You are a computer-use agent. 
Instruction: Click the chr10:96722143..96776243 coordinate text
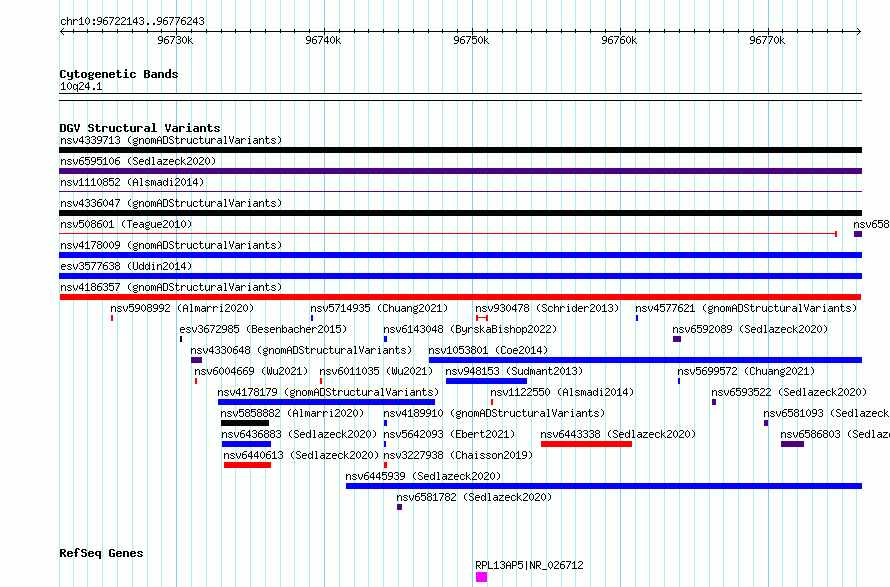pos(132,22)
